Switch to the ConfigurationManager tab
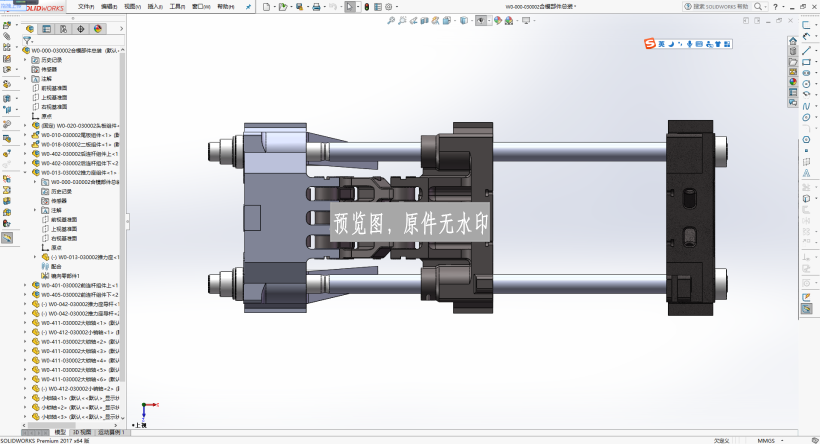The height and width of the screenshot is (444, 820). 63,29
